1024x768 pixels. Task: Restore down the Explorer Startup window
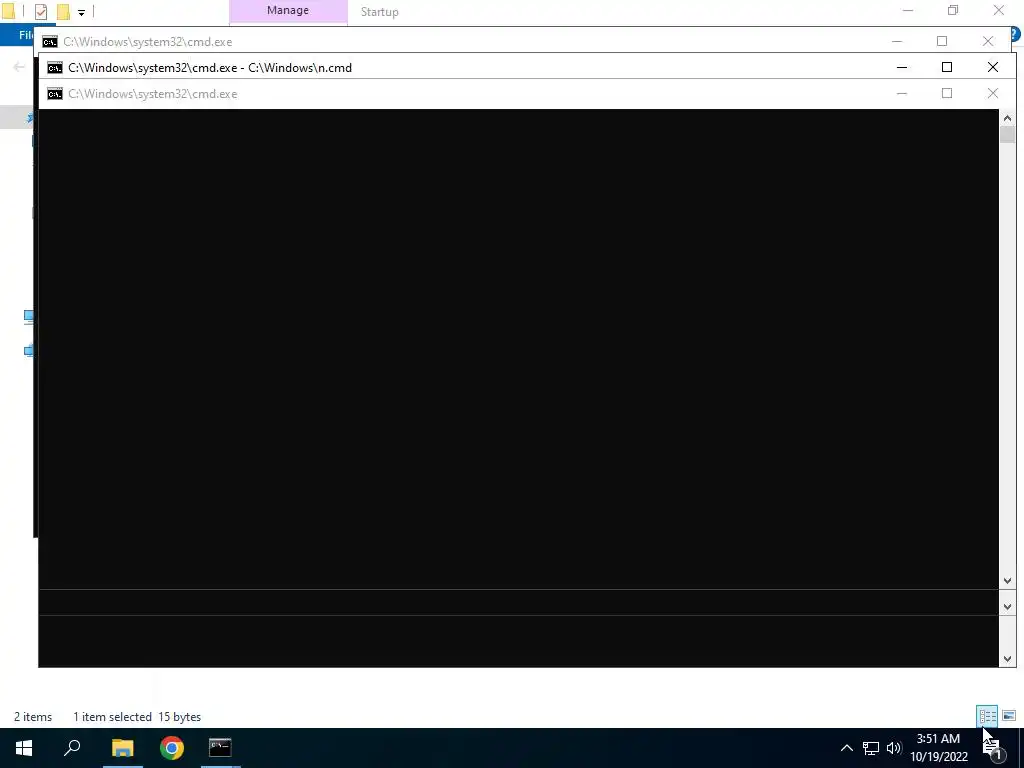click(x=953, y=10)
